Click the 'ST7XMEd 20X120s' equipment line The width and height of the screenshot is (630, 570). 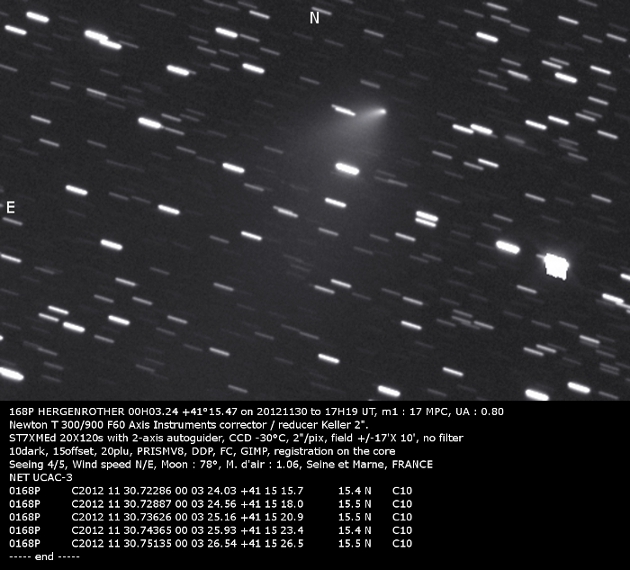(236, 438)
